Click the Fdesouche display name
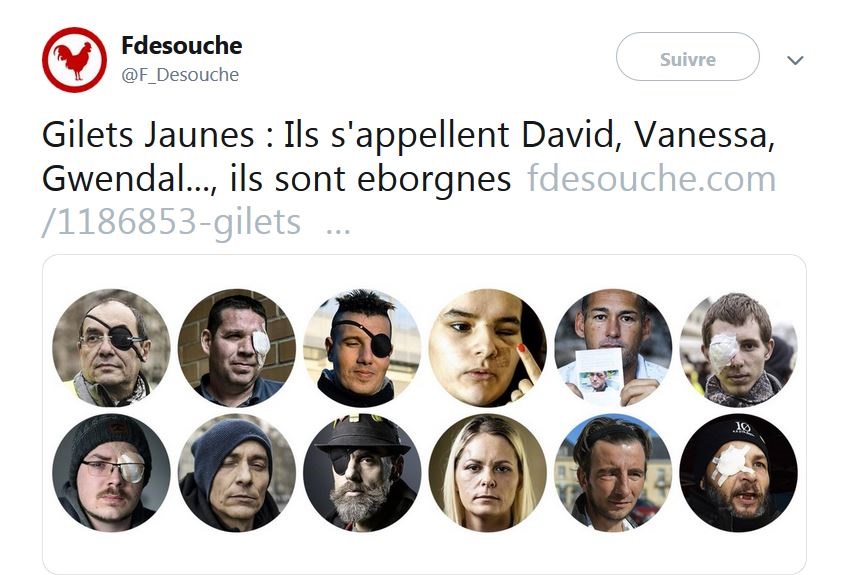The height and width of the screenshot is (575, 849). click(x=181, y=45)
